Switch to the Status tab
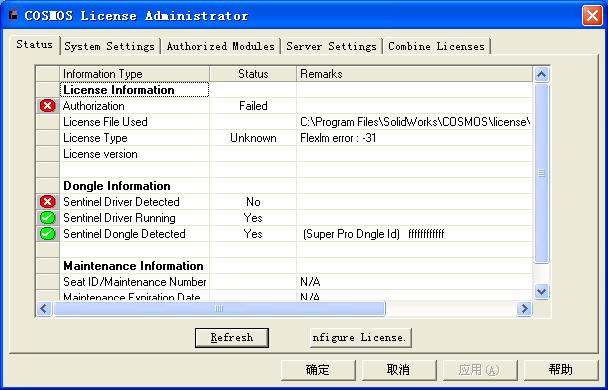The width and height of the screenshot is (608, 390). click(x=35, y=45)
